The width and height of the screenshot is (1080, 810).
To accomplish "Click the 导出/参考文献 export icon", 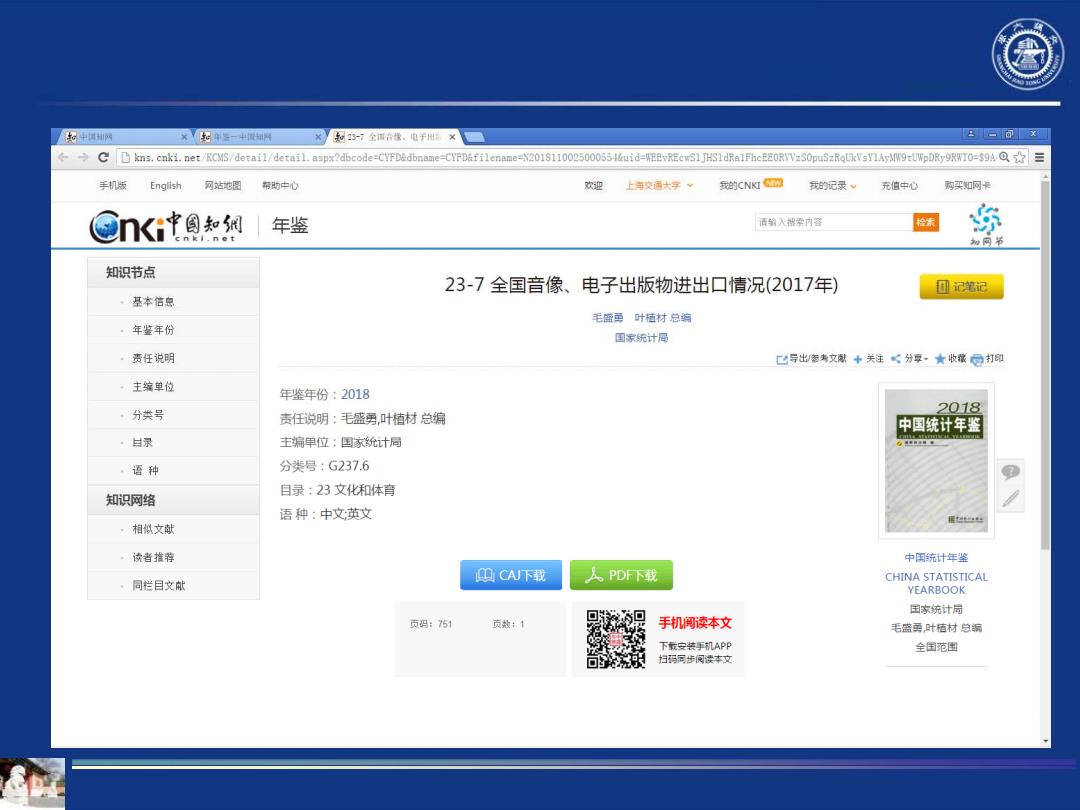I will click(x=782, y=359).
